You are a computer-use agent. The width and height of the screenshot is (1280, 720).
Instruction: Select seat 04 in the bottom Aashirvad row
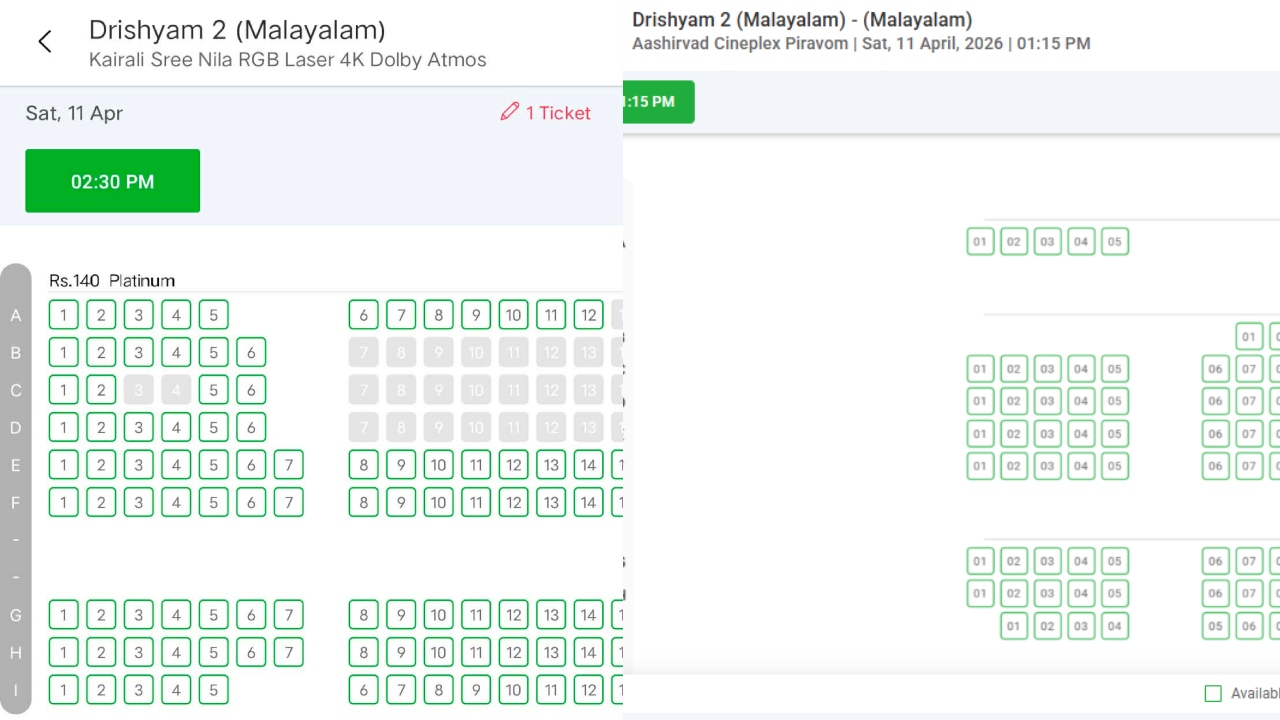[x=1114, y=626]
